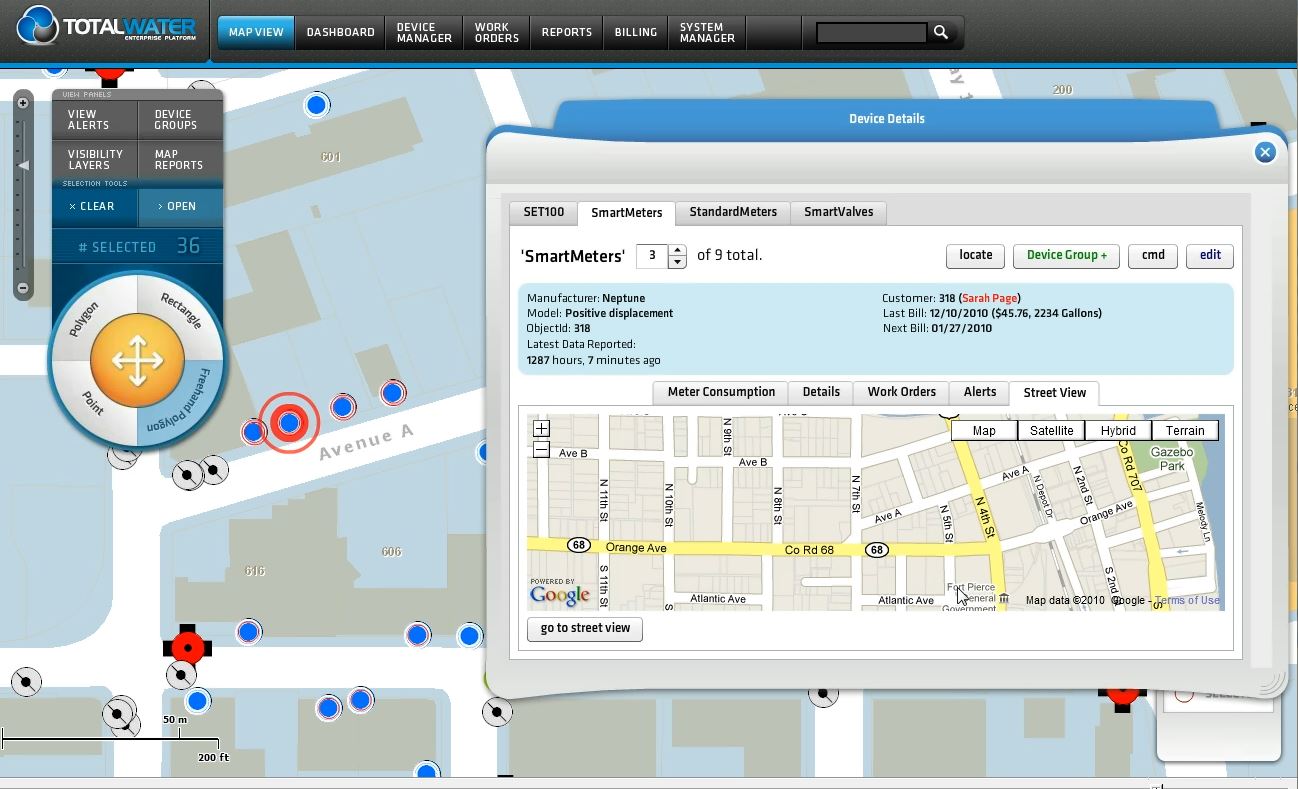Click Open in selection tools

[x=180, y=206]
